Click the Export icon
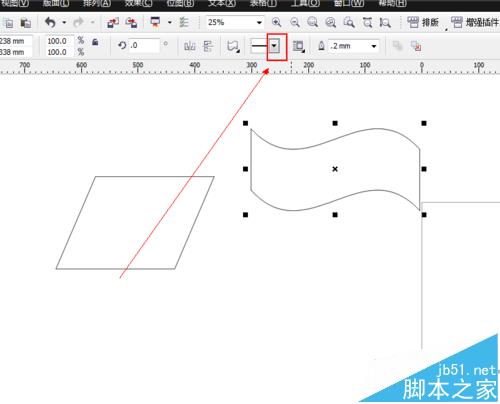The image size is (500, 404). pos(131,23)
